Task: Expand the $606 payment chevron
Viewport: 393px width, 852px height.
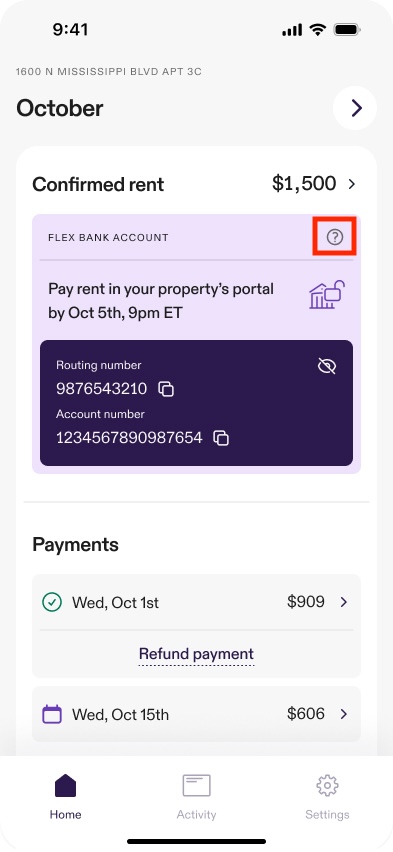Action: [344, 714]
